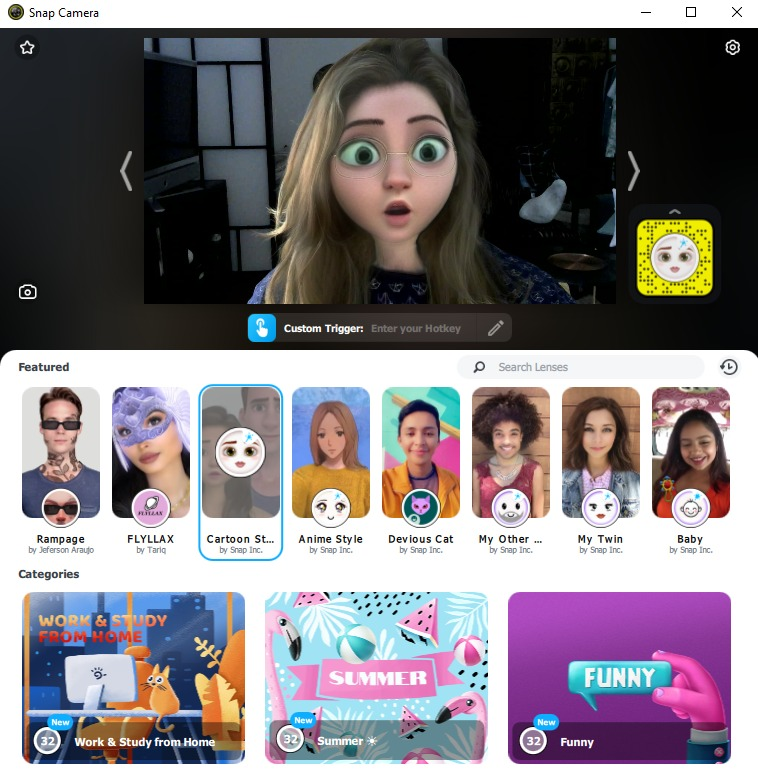Click the search magnifier icon
Image resolution: width=758 pixels, height=770 pixels.
[x=479, y=367]
